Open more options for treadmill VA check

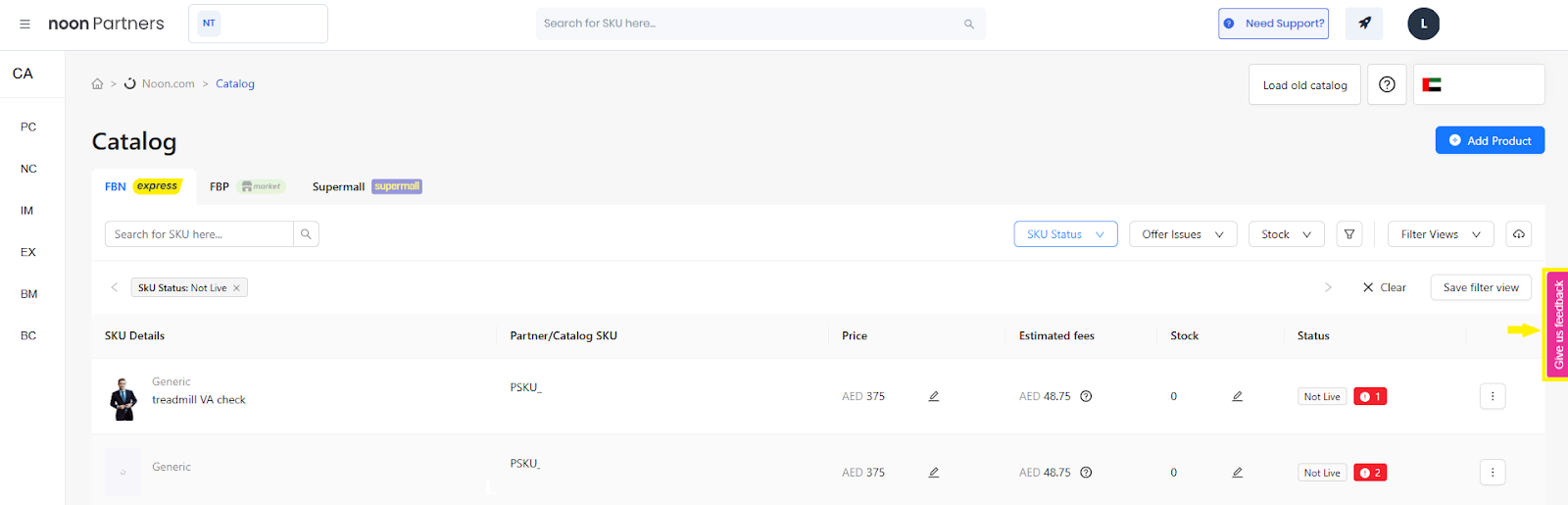1493,396
